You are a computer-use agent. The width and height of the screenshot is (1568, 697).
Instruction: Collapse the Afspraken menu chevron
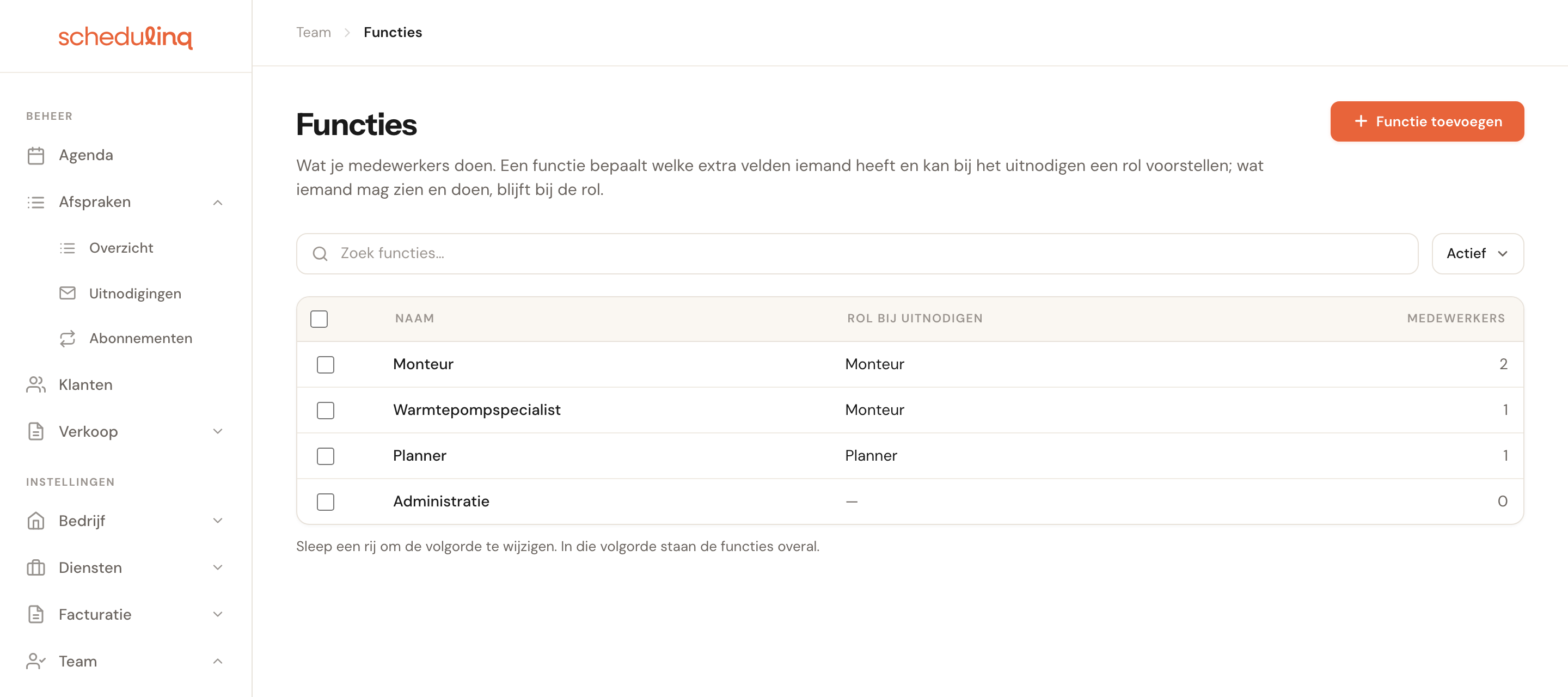pyautogui.click(x=218, y=202)
